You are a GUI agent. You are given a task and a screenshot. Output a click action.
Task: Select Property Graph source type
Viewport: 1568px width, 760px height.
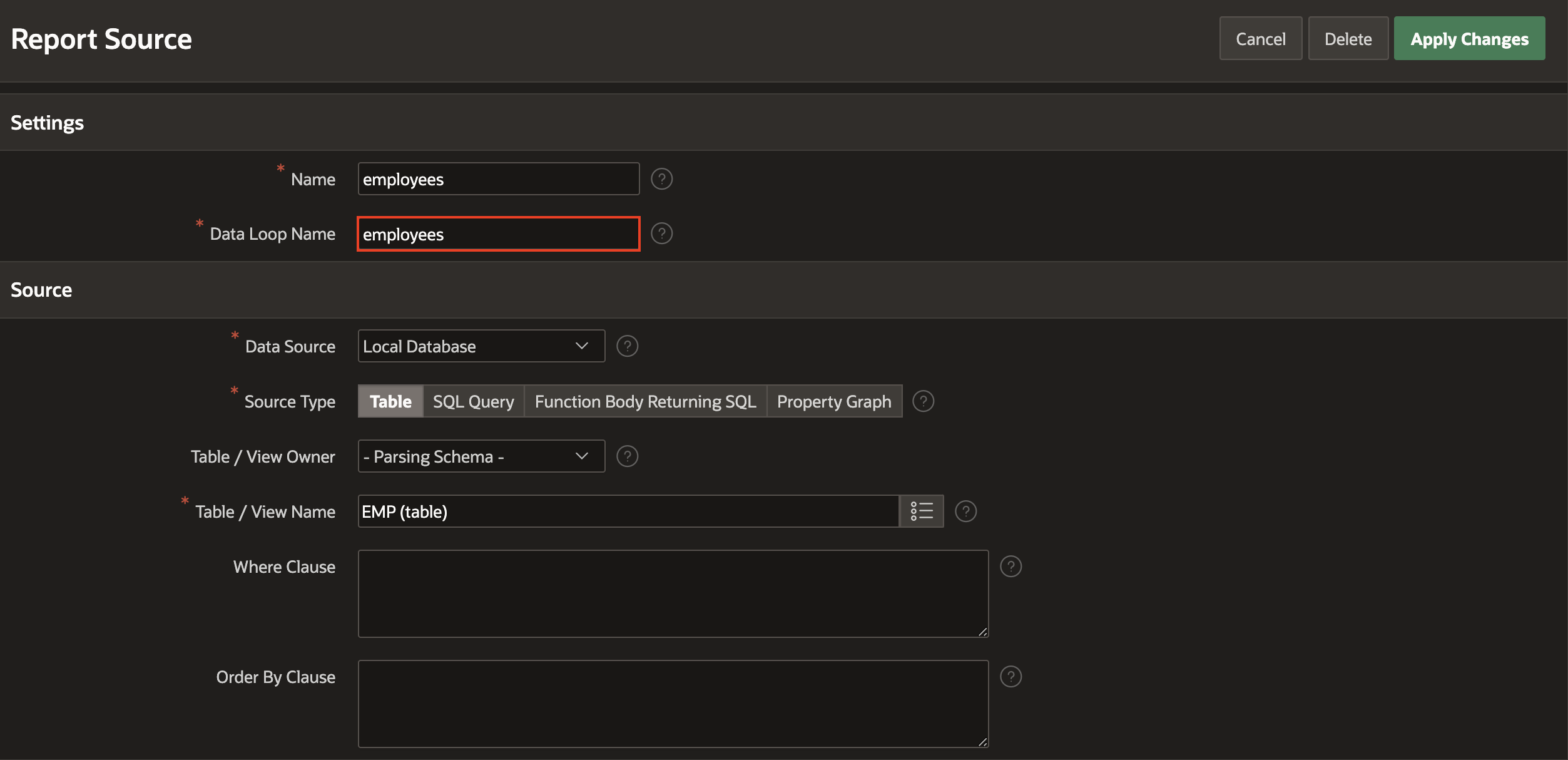[x=833, y=401]
